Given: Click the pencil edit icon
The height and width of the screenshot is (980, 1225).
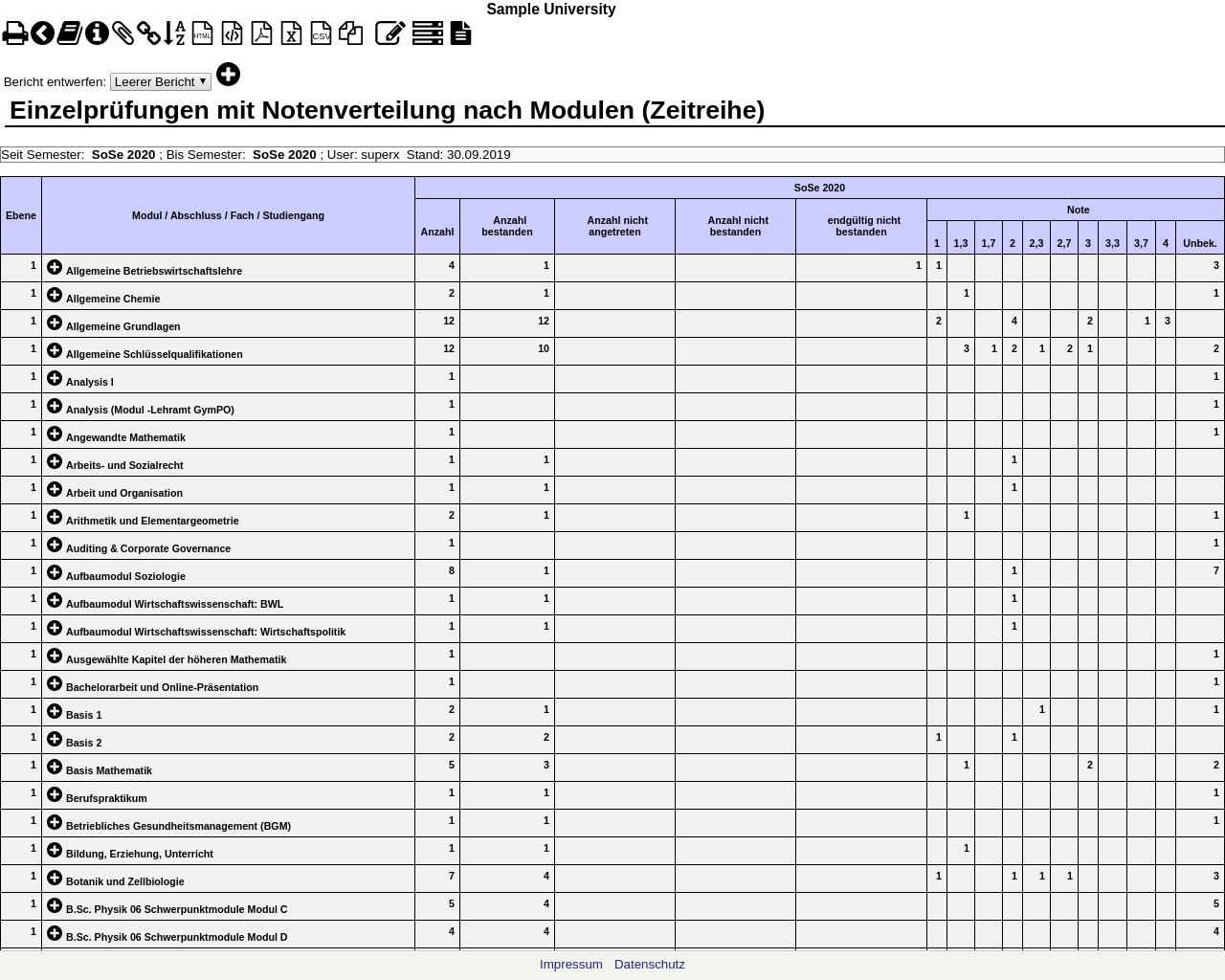Looking at the screenshot, I should click(x=390, y=34).
